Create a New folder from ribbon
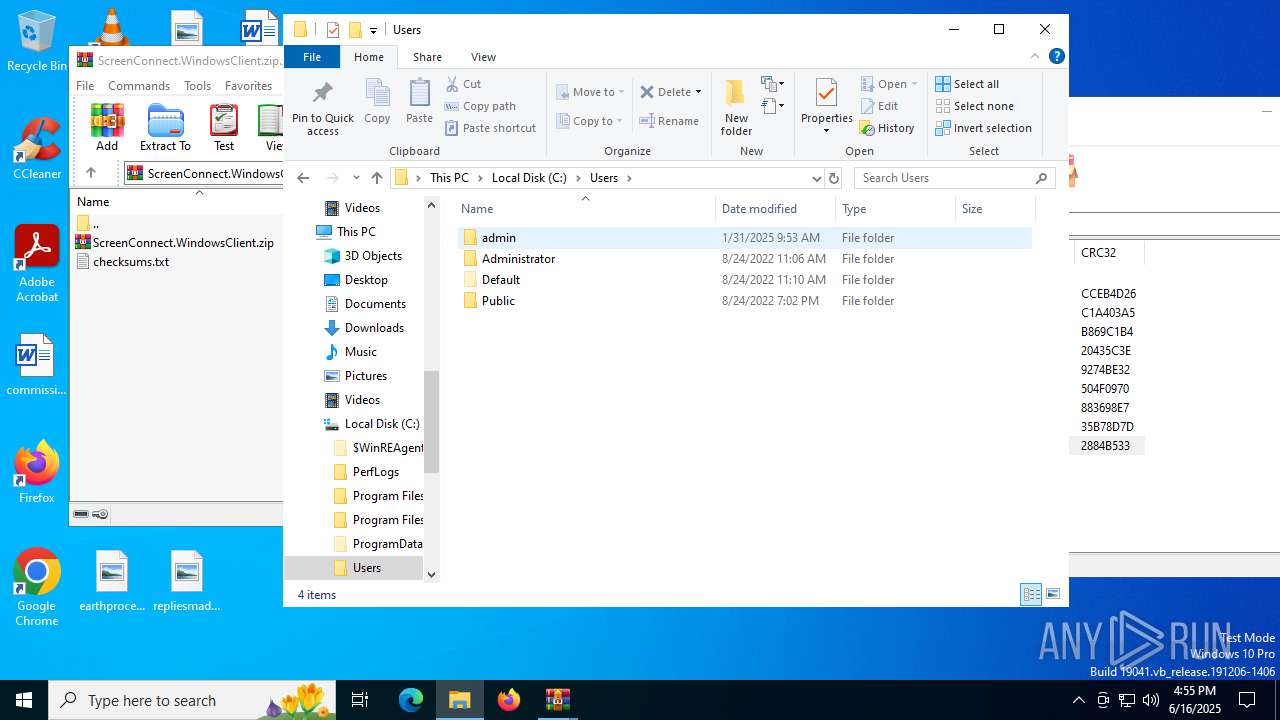Viewport: 1280px width, 720px height. (x=736, y=107)
